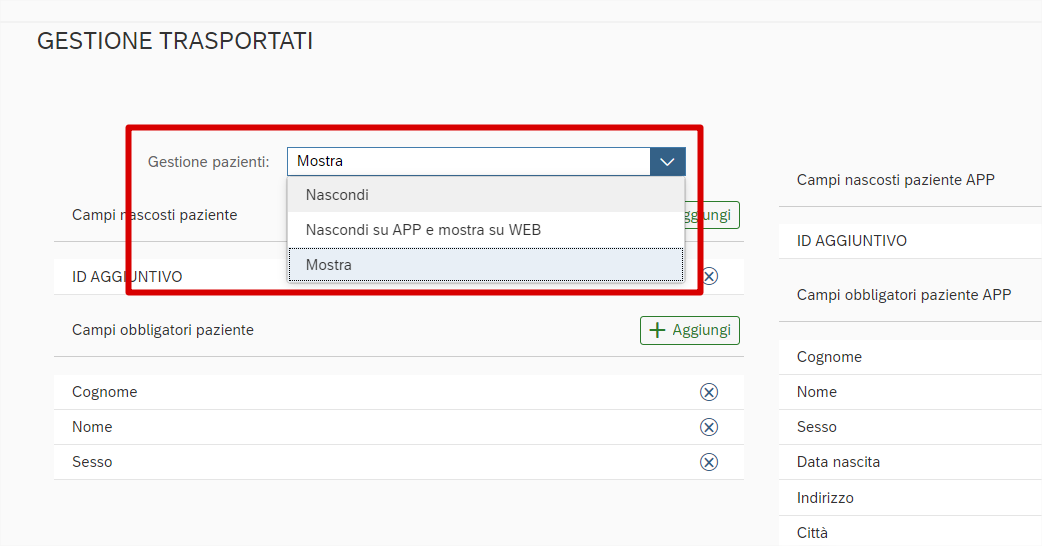This screenshot has width=1042, height=546.
Task: Select Data nascita in the APP fields list
Action: pyautogui.click(x=838, y=462)
